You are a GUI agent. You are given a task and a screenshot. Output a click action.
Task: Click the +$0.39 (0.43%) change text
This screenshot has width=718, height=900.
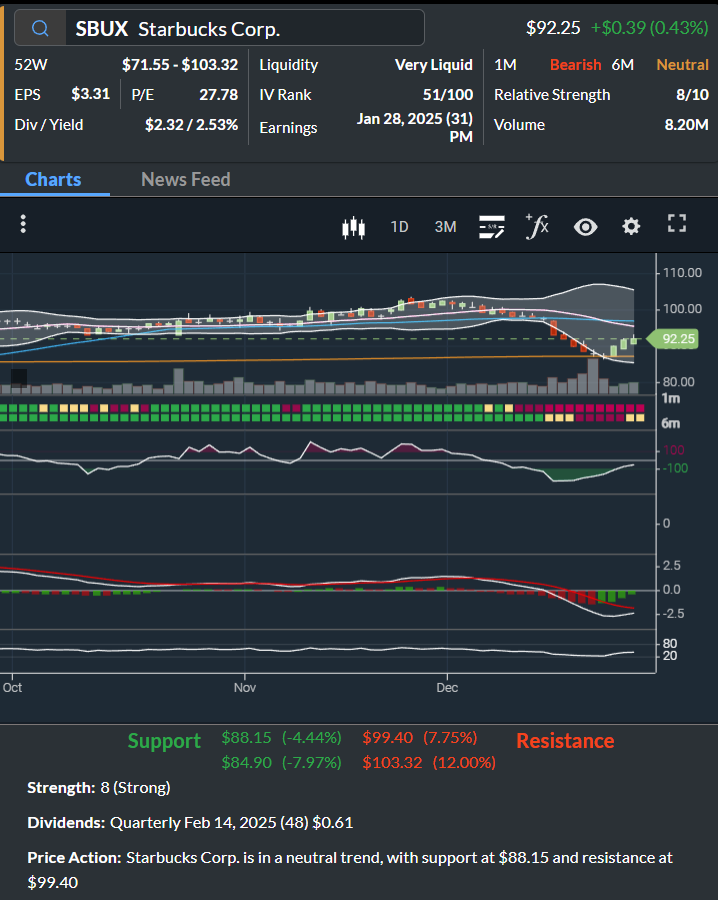650,28
